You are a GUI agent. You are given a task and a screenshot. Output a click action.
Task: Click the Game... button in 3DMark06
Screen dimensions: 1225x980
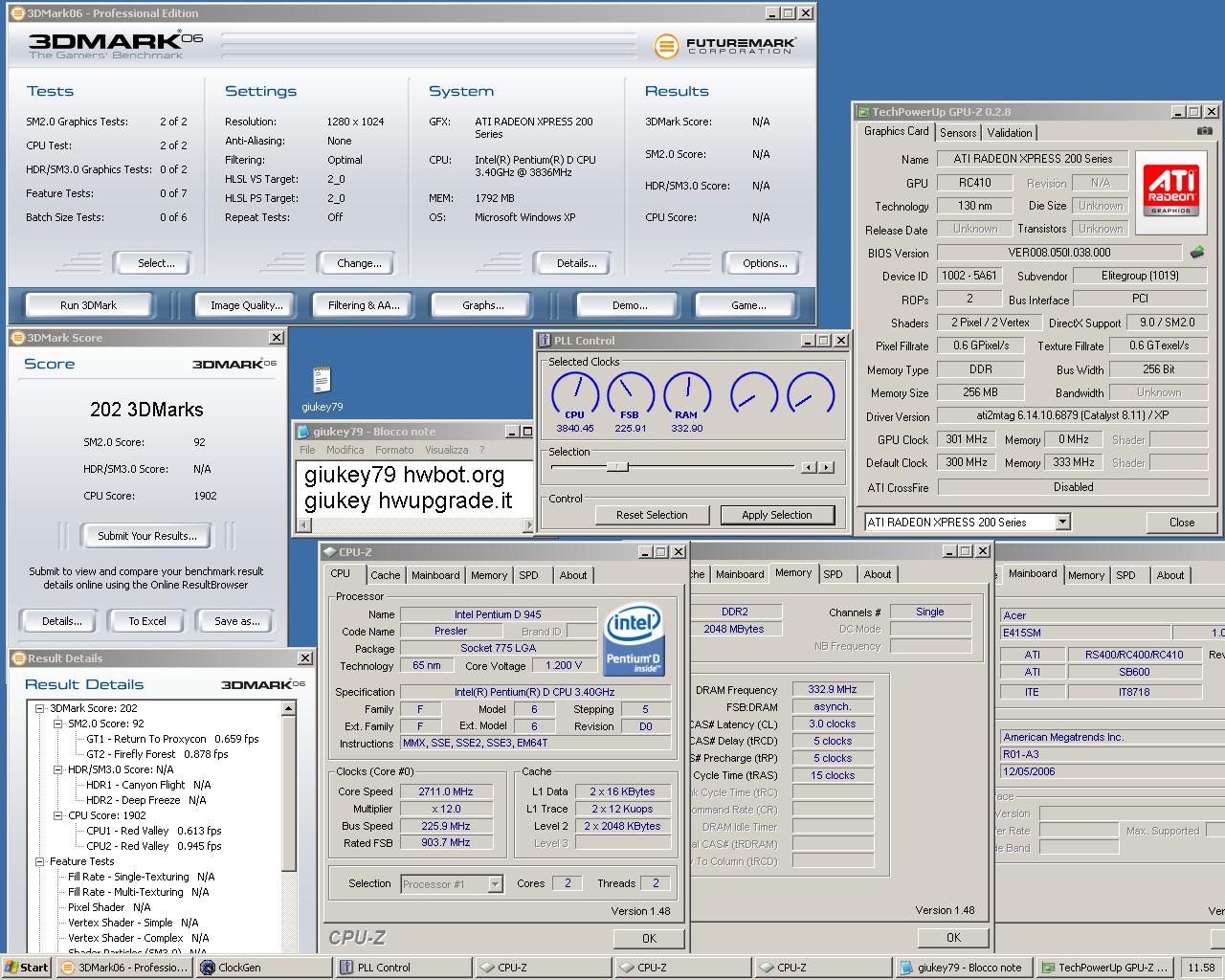click(748, 305)
